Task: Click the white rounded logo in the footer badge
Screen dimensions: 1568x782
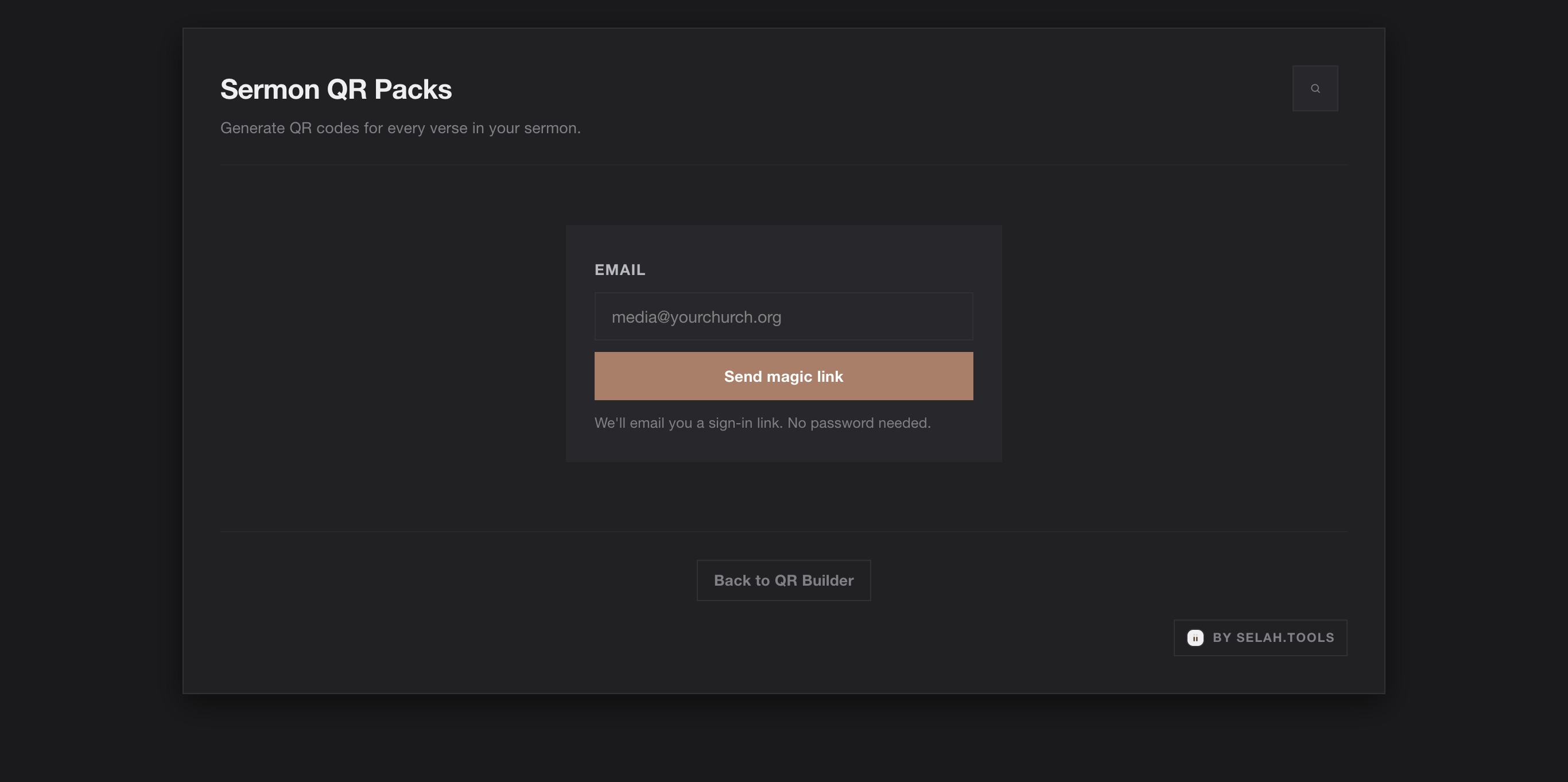Action: point(1196,637)
